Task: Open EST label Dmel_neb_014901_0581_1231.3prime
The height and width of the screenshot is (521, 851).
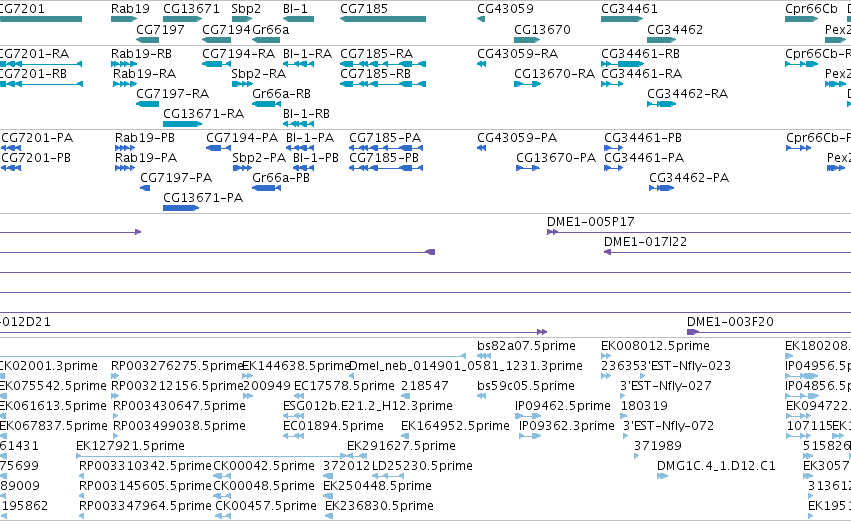Action: click(x=466, y=366)
